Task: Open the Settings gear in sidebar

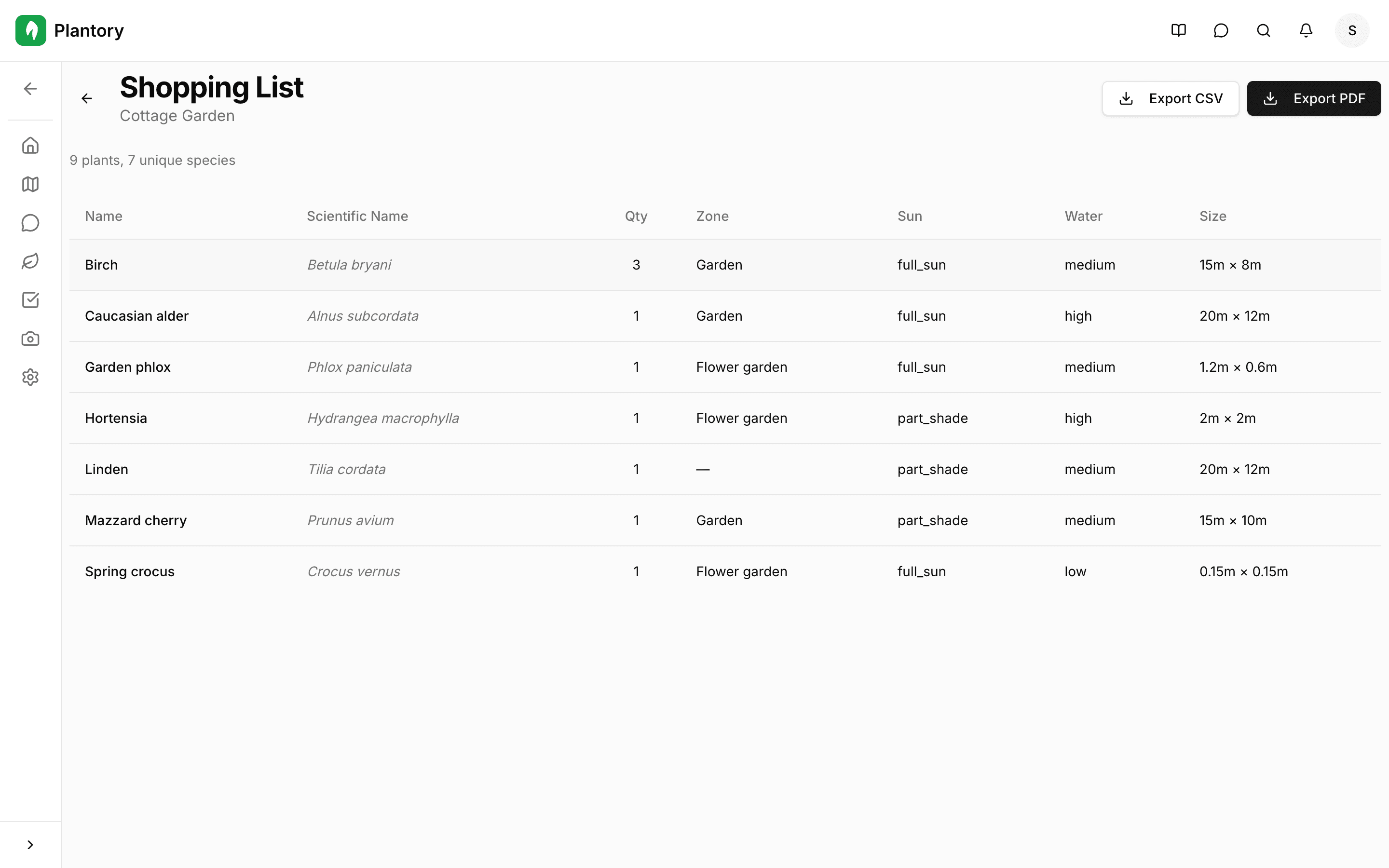Action: (x=30, y=377)
